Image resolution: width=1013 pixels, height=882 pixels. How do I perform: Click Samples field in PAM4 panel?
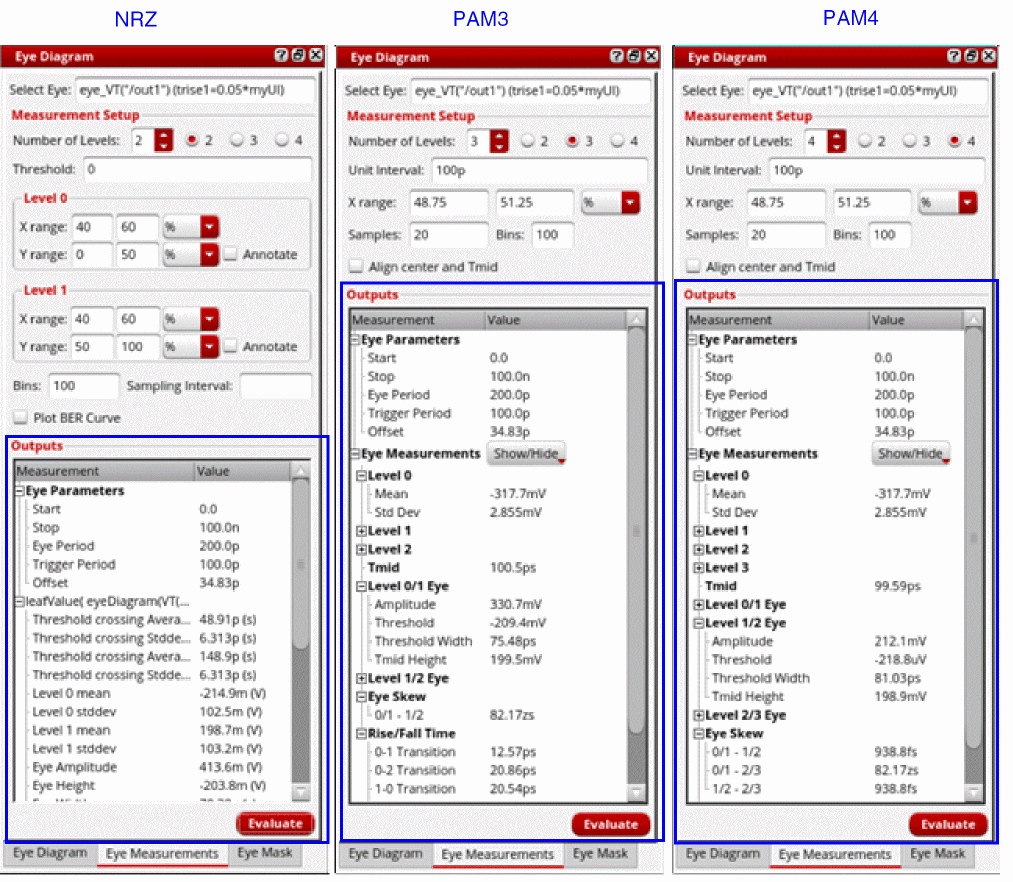coord(786,235)
